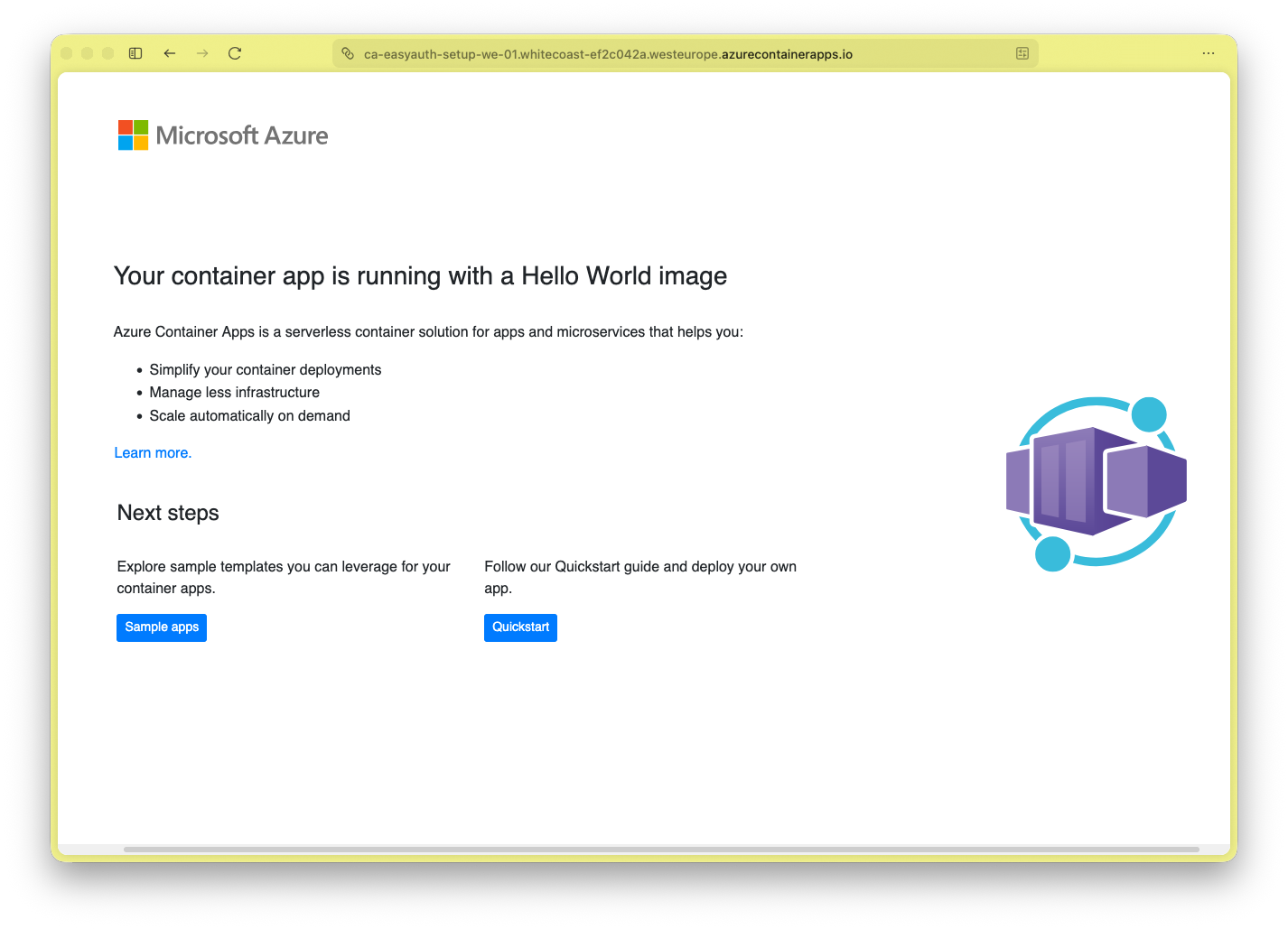This screenshot has height=929, width=1288.
Task: Click the horizontal scrollbar at page bottom
Action: (x=661, y=850)
